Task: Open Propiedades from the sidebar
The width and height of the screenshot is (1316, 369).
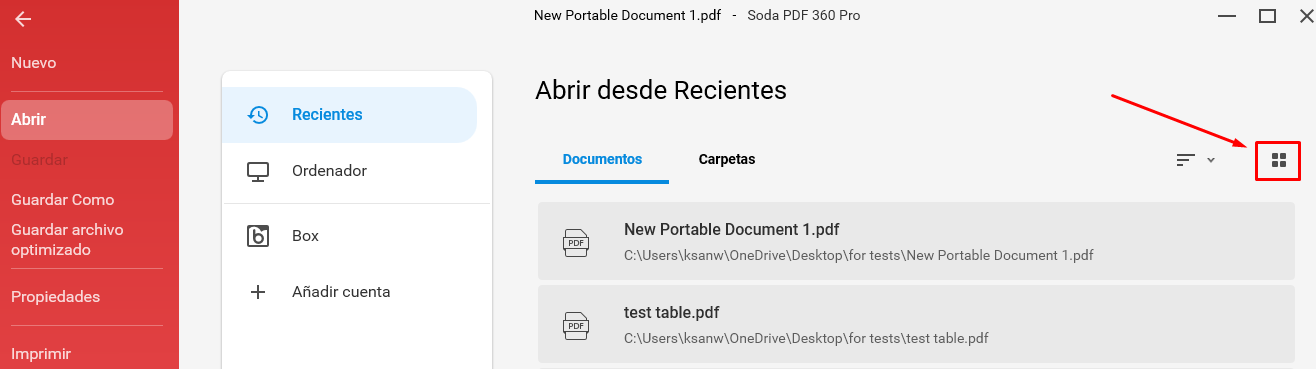Action: click(56, 297)
